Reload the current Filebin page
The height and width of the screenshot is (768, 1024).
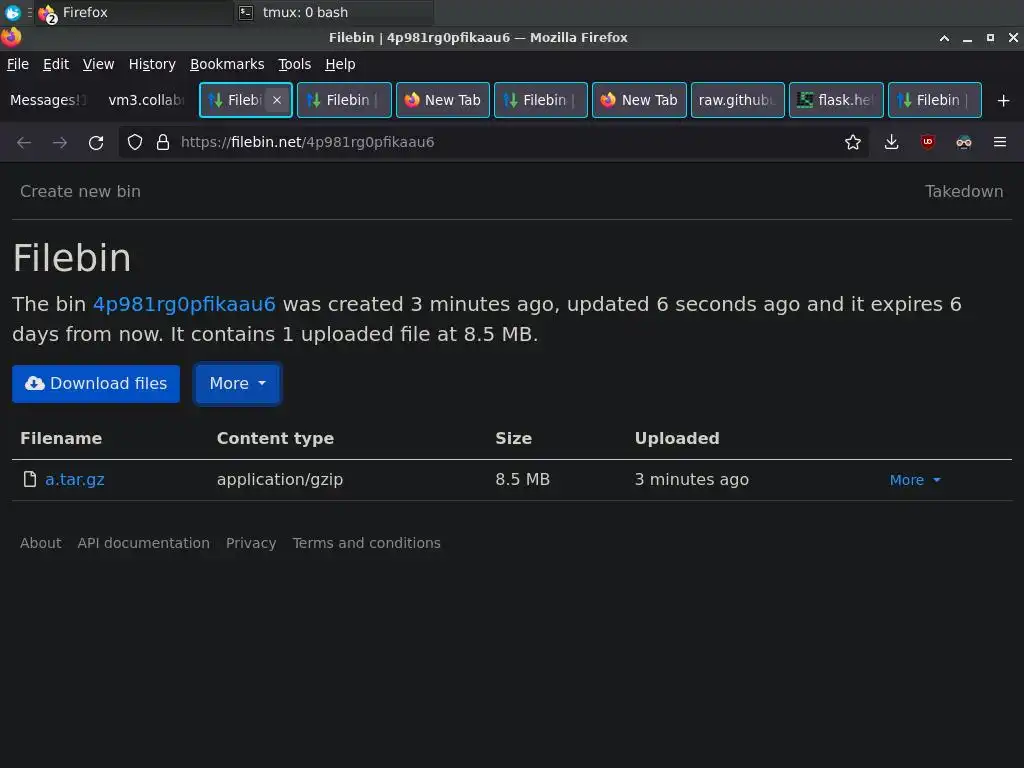(96, 142)
